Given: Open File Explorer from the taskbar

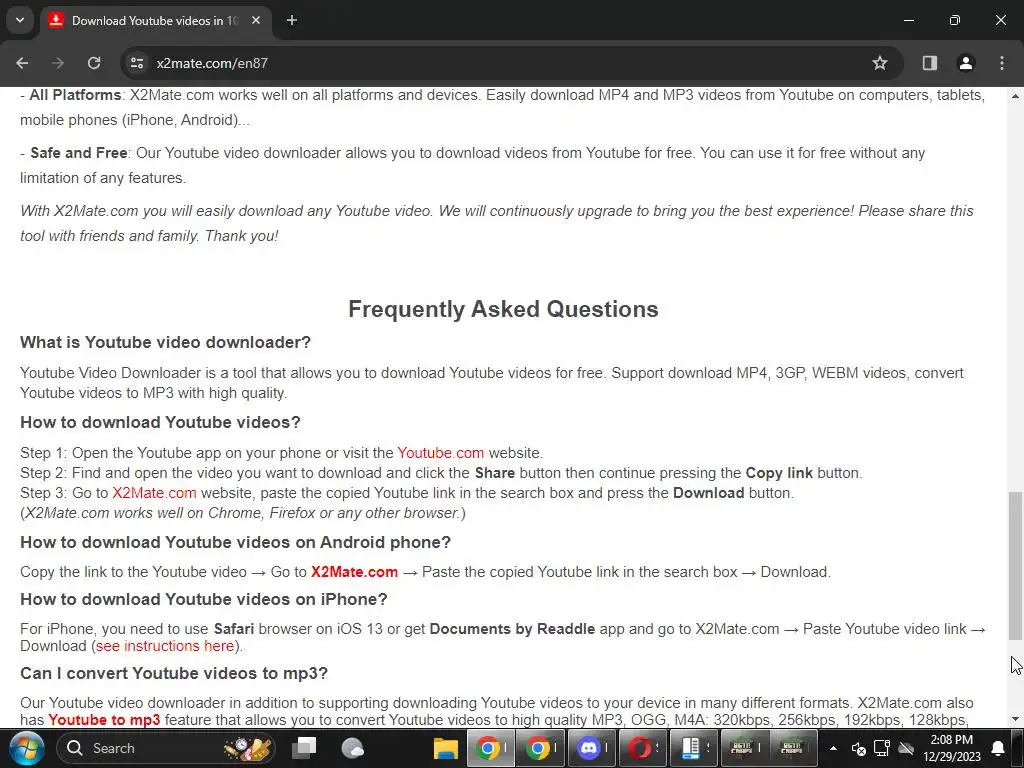Looking at the screenshot, I should point(445,748).
